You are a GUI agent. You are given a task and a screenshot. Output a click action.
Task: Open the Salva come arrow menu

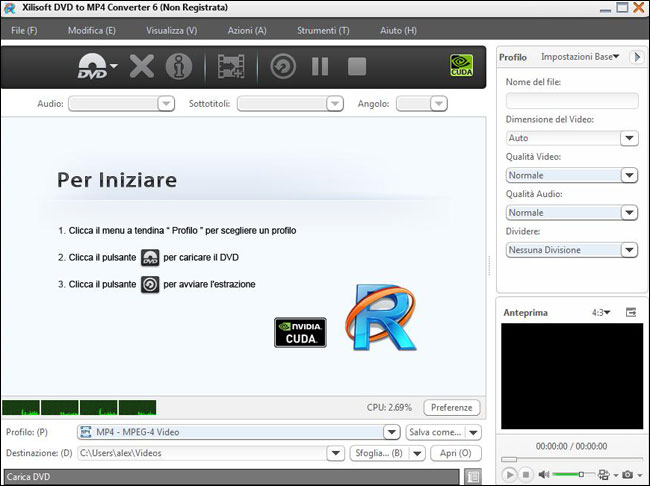pyautogui.click(x=473, y=433)
